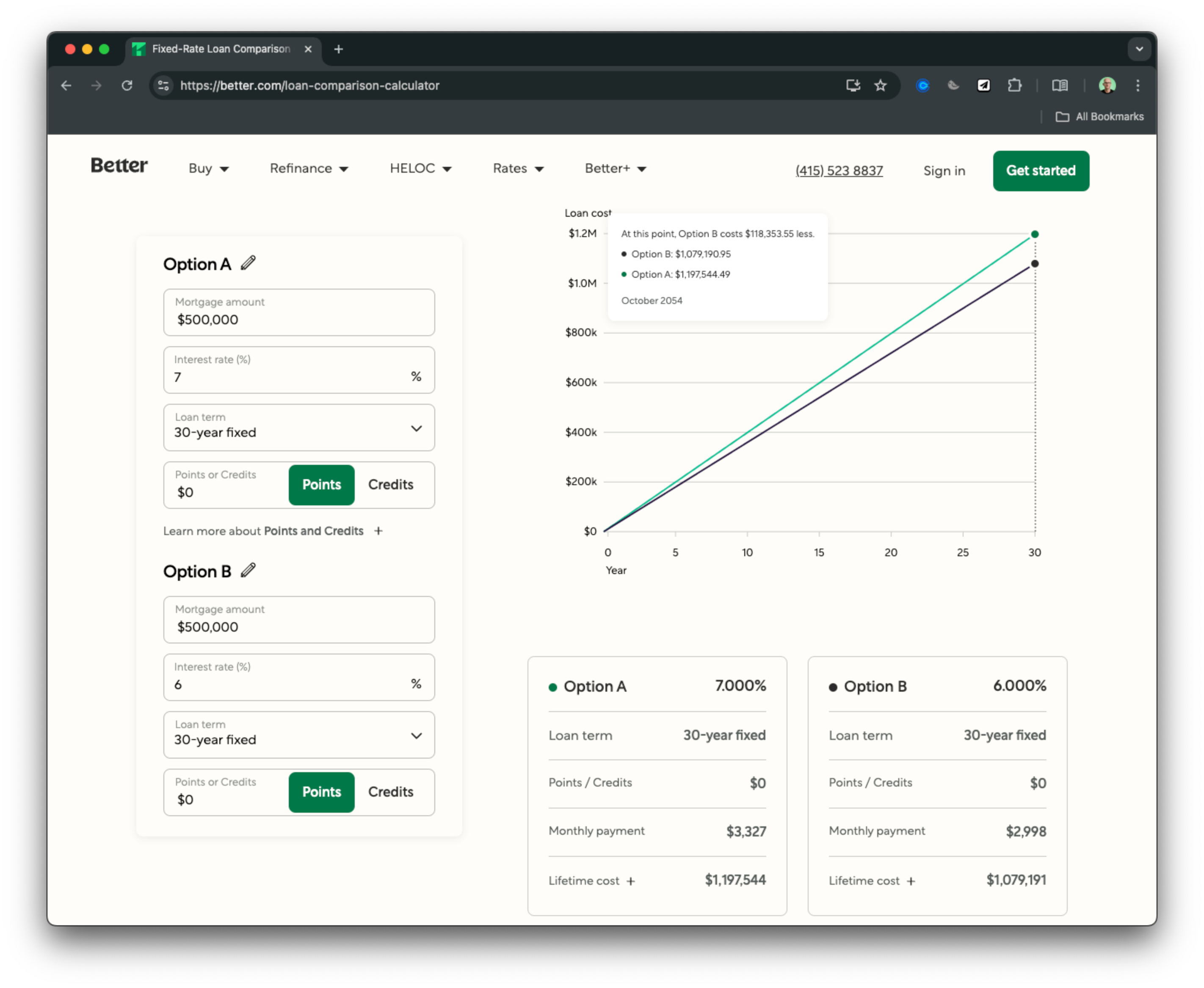Screen dimensions: 1204x988
Task: Select Points toggle for Option B
Action: click(322, 792)
